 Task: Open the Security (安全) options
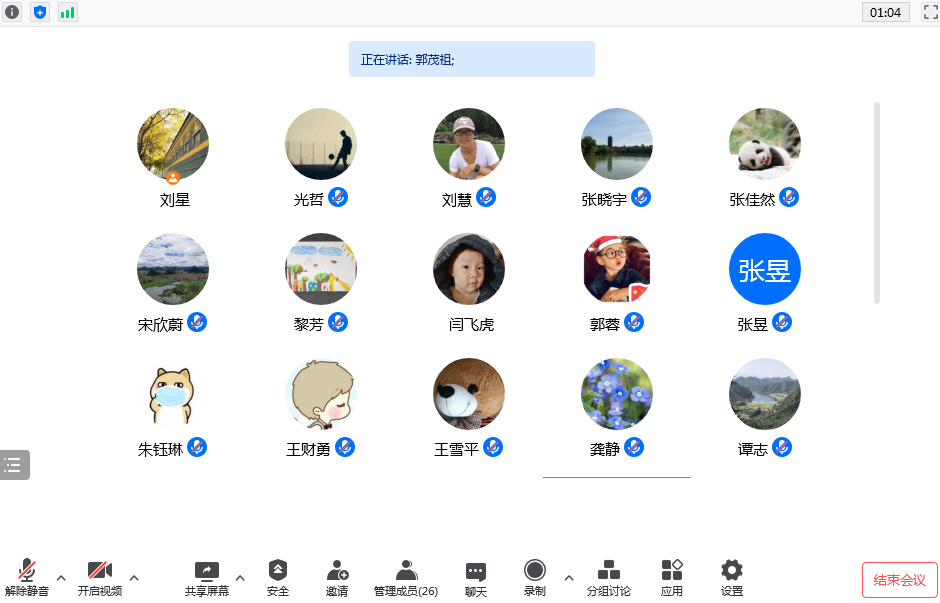(x=278, y=578)
